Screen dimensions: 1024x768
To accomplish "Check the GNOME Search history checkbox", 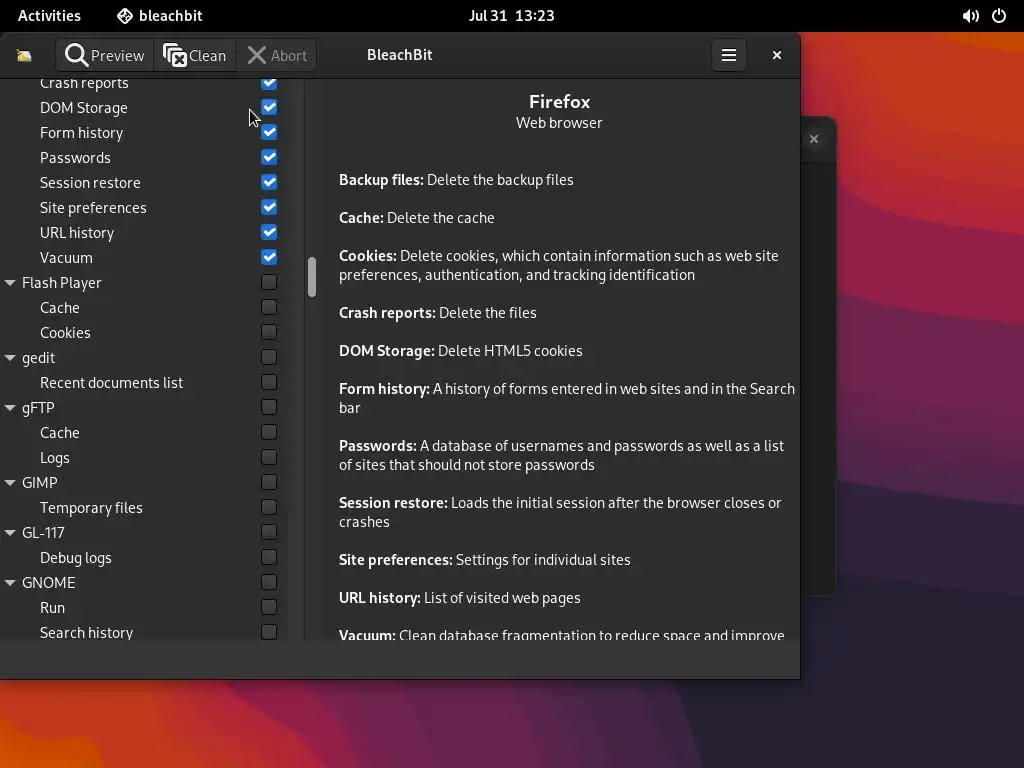I will coord(269,632).
